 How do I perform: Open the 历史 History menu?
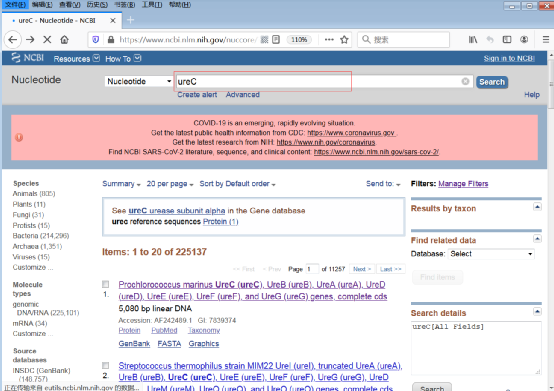click(x=97, y=5)
